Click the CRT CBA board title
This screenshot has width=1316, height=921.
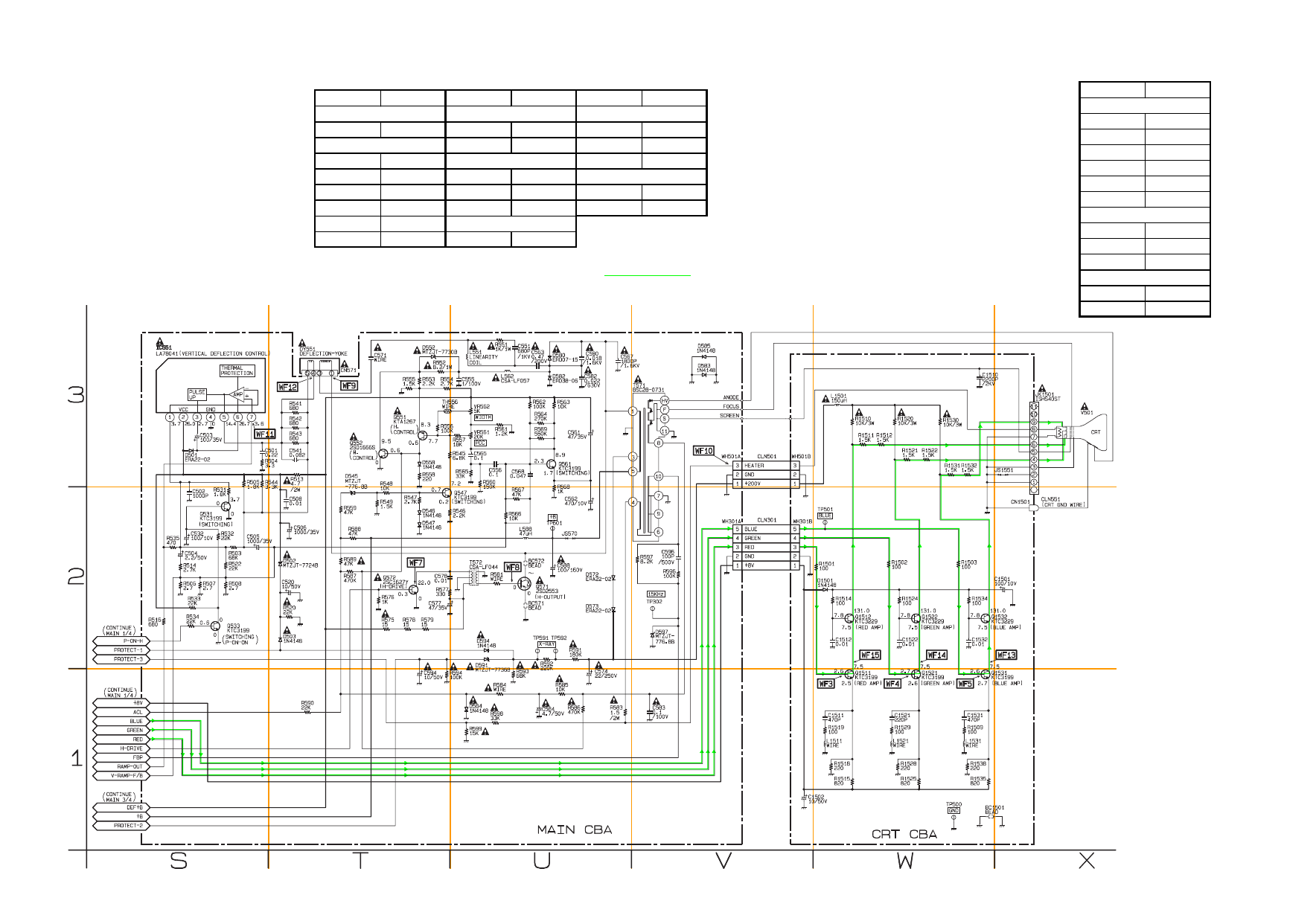(x=904, y=834)
